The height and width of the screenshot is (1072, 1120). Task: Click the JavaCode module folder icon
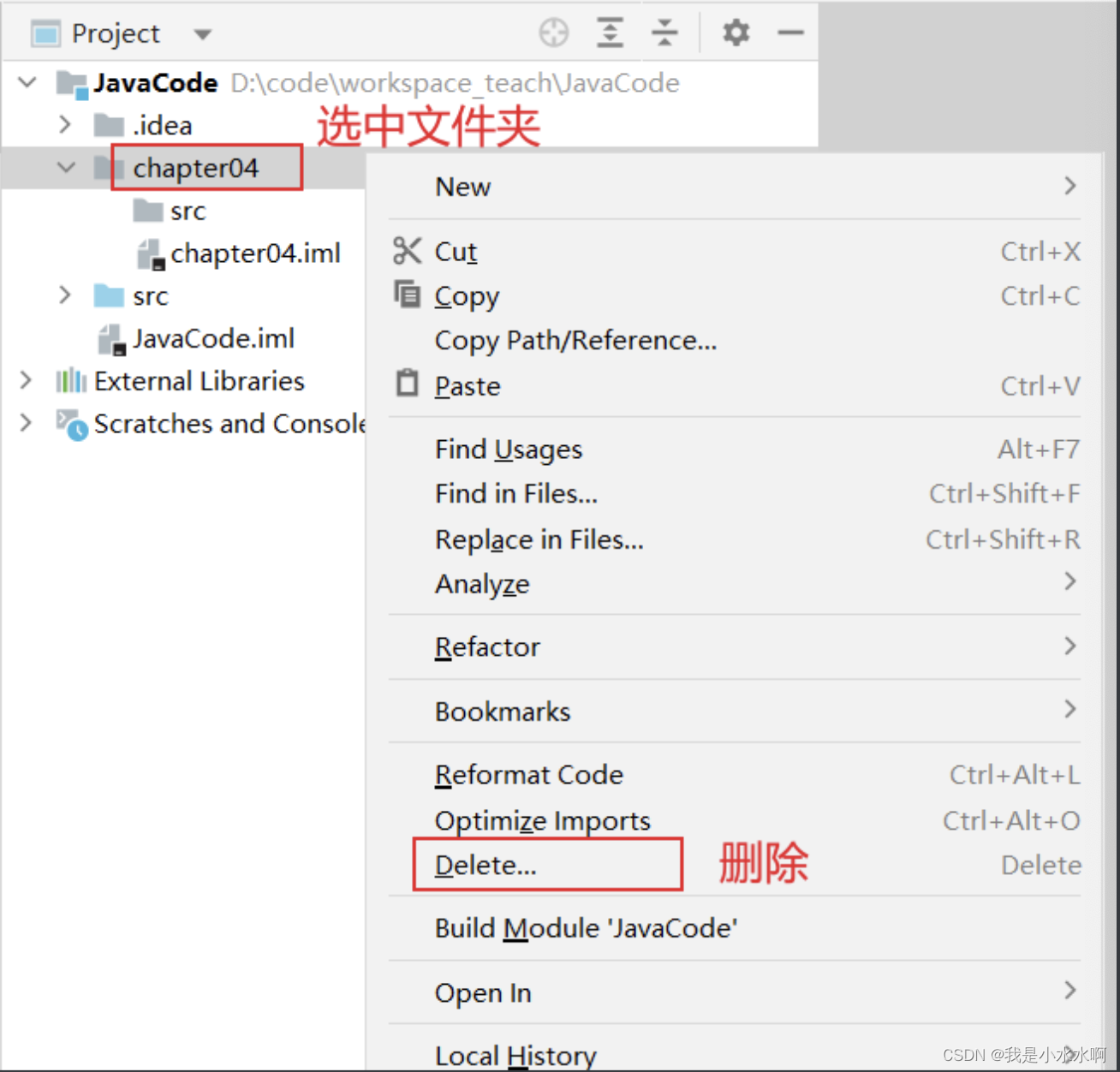(x=72, y=84)
